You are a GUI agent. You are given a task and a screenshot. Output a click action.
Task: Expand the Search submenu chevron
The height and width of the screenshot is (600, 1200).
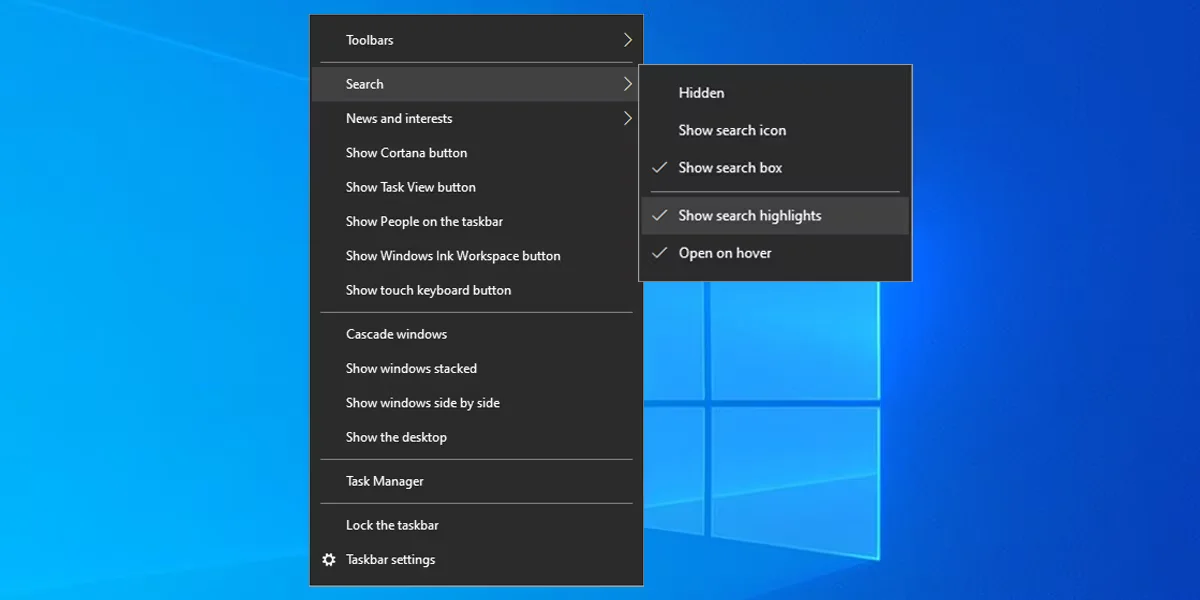(627, 84)
